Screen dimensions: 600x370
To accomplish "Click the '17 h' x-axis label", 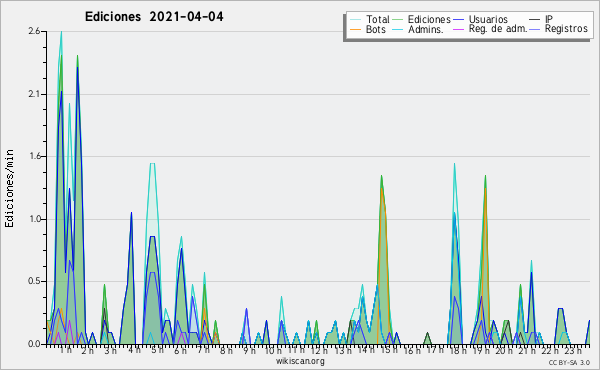I will tap(435, 350).
